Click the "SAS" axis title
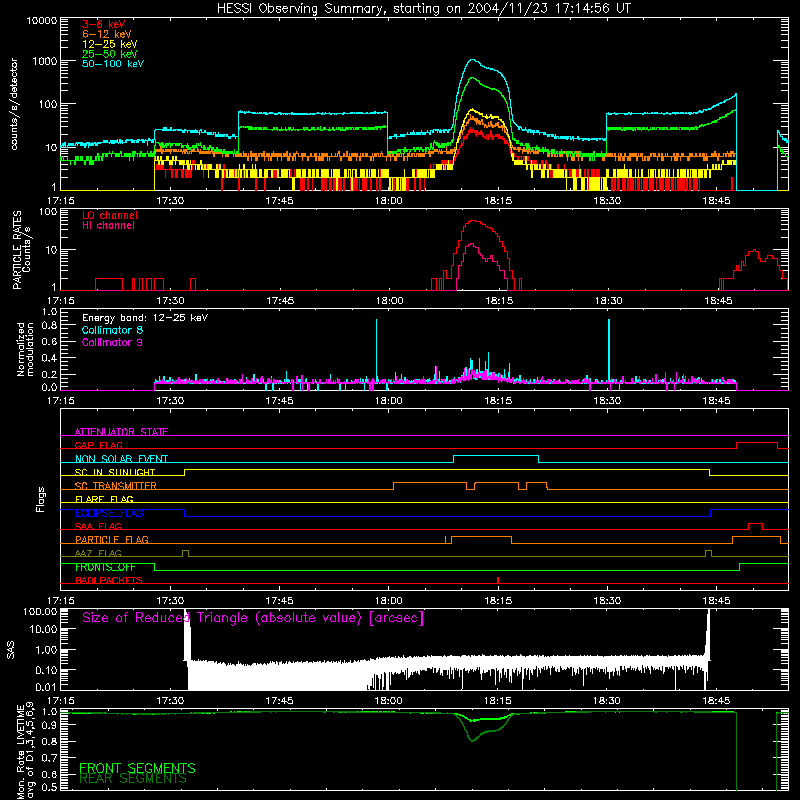 [10, 650]
